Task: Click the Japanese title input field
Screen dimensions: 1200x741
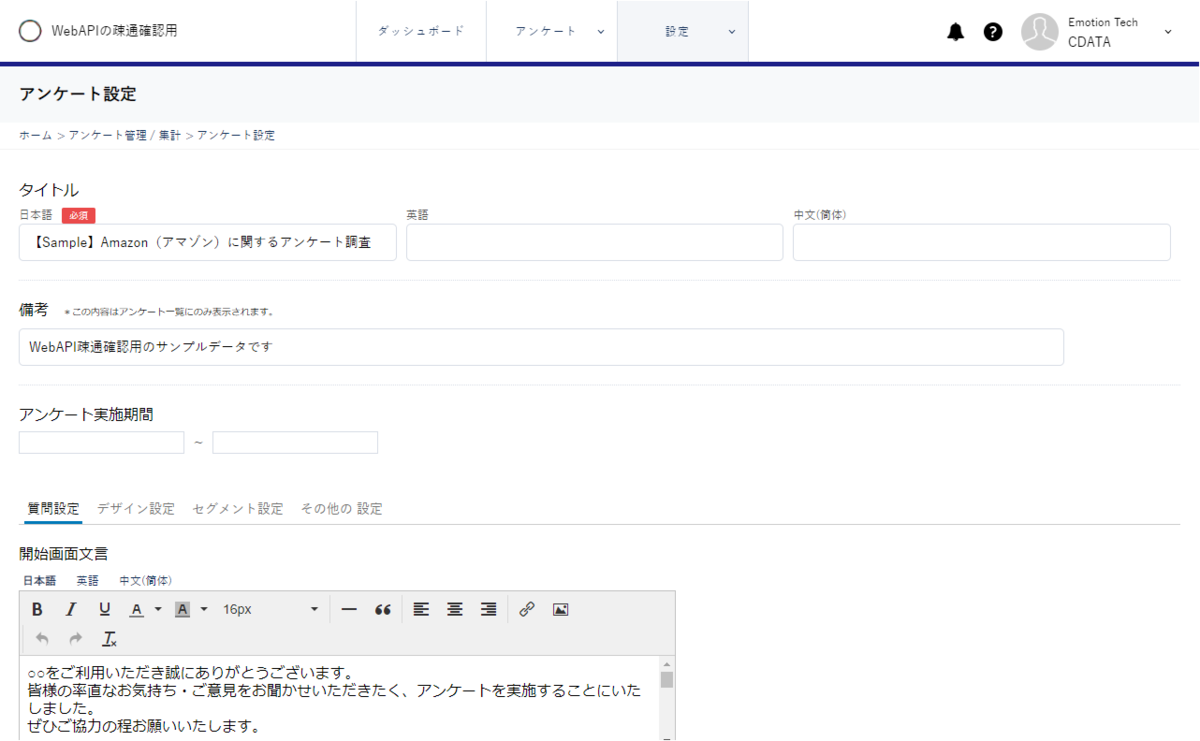Action: [x=208, y=242]
